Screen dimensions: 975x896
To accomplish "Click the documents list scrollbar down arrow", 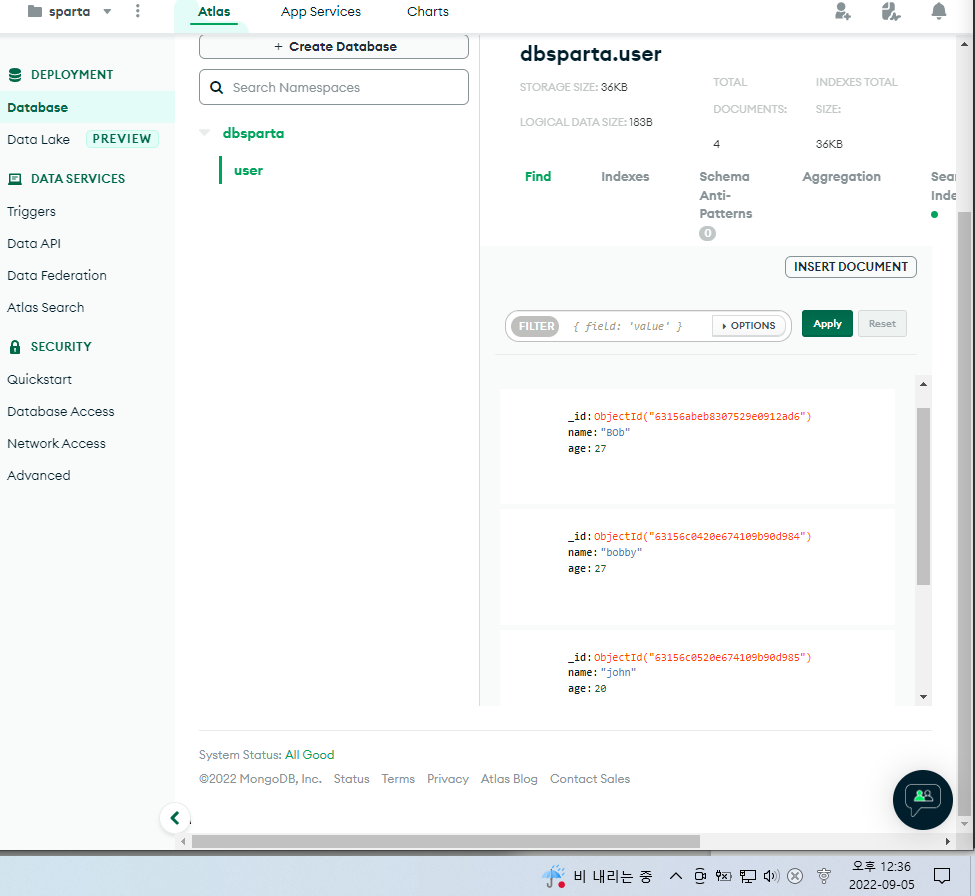I will coord(923,697).
